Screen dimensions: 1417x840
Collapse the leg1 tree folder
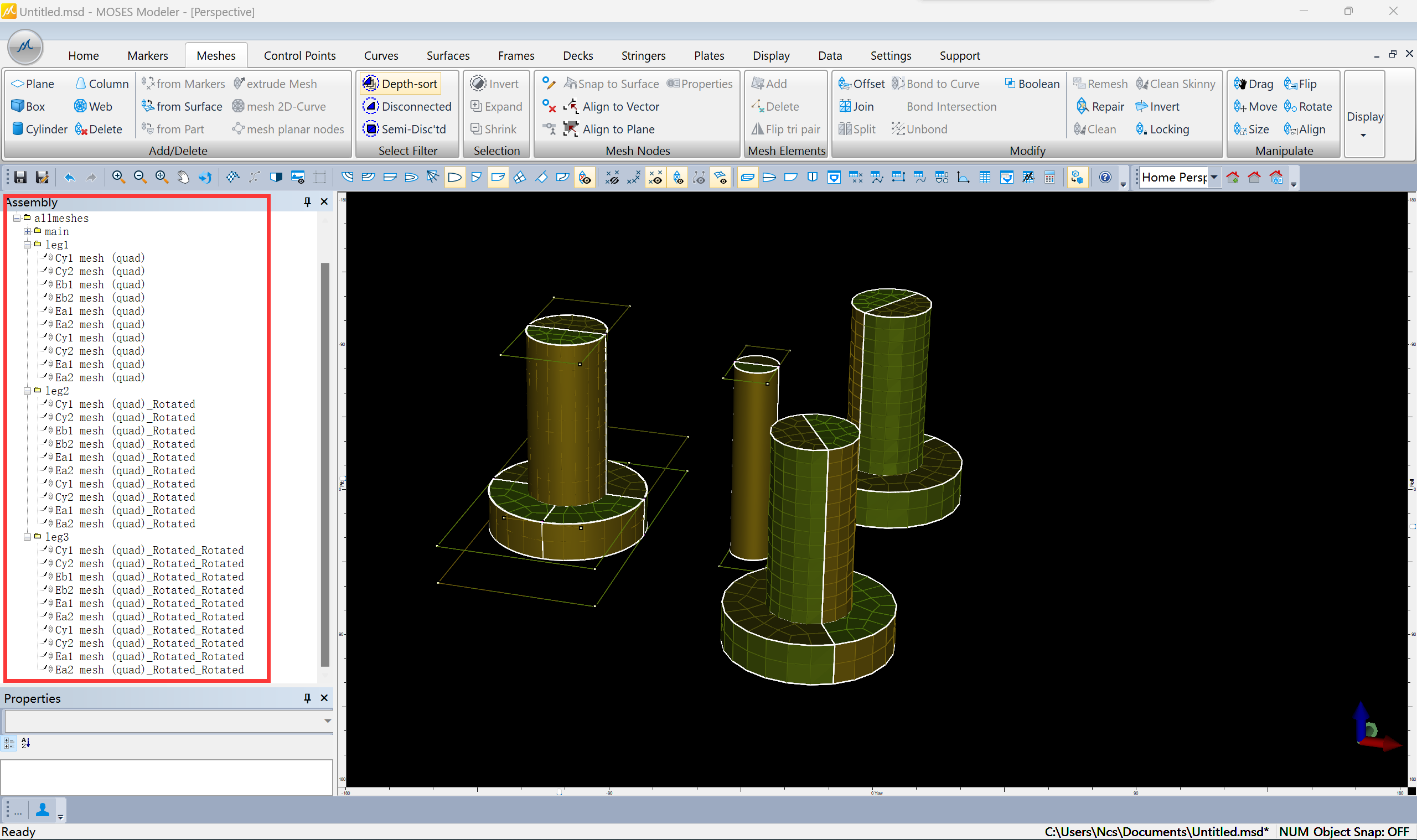pos(27,245)
